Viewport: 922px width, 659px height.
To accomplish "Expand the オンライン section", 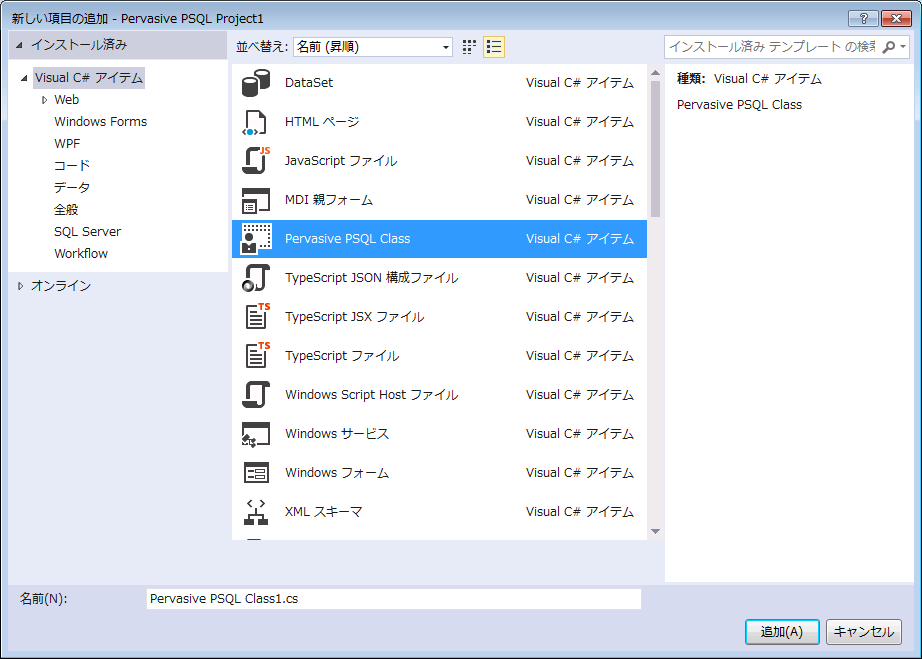I will [x=22, y=286].
